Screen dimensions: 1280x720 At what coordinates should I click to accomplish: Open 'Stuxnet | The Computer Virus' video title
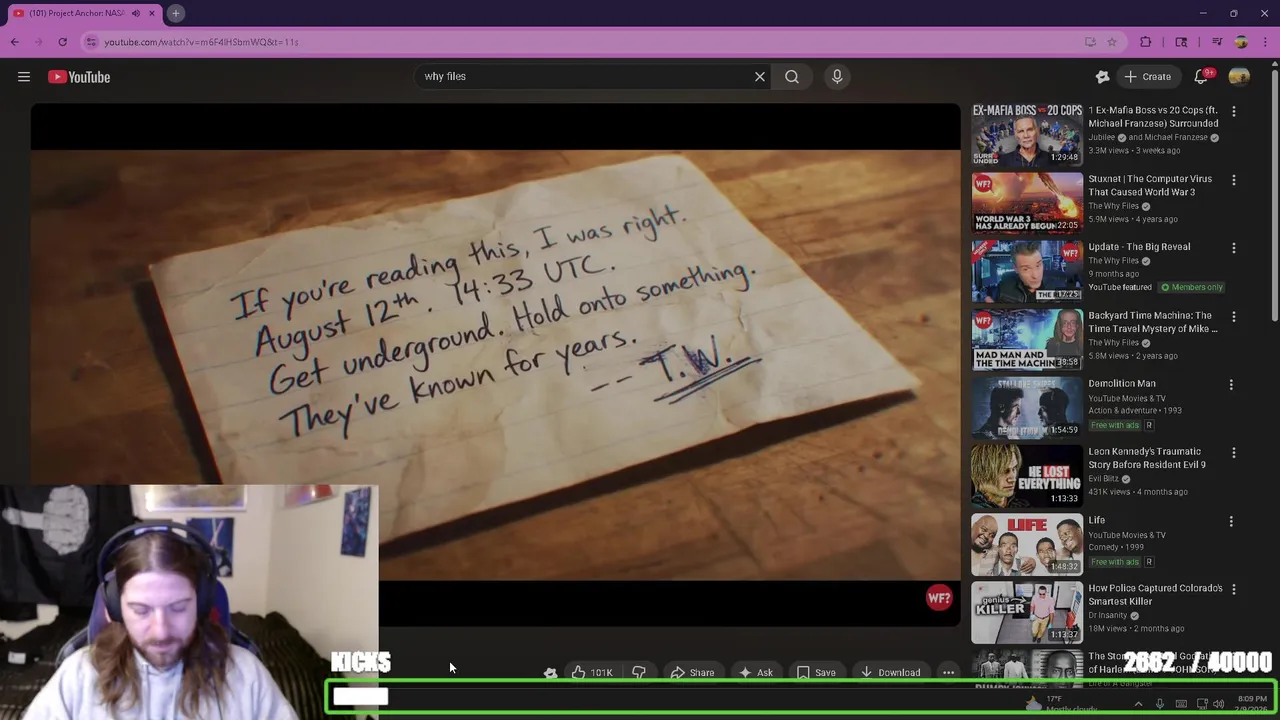[x=1150, y=185]
